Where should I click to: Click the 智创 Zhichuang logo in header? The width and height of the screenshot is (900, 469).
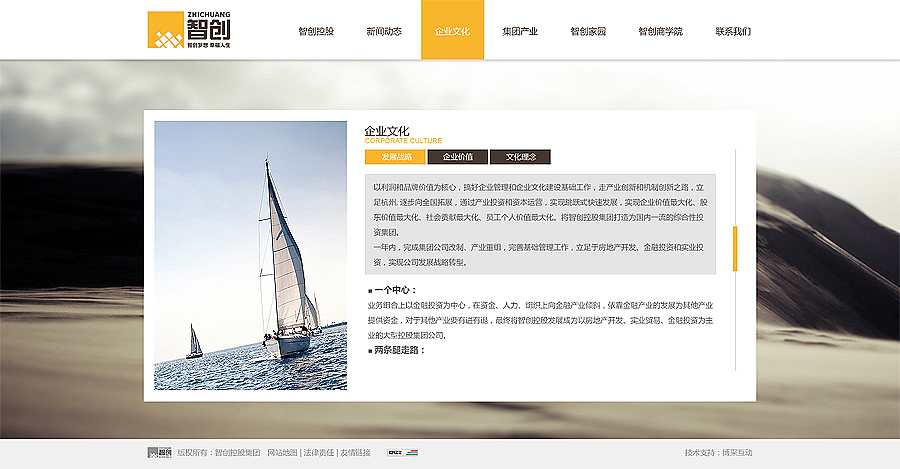coord(189,30)
